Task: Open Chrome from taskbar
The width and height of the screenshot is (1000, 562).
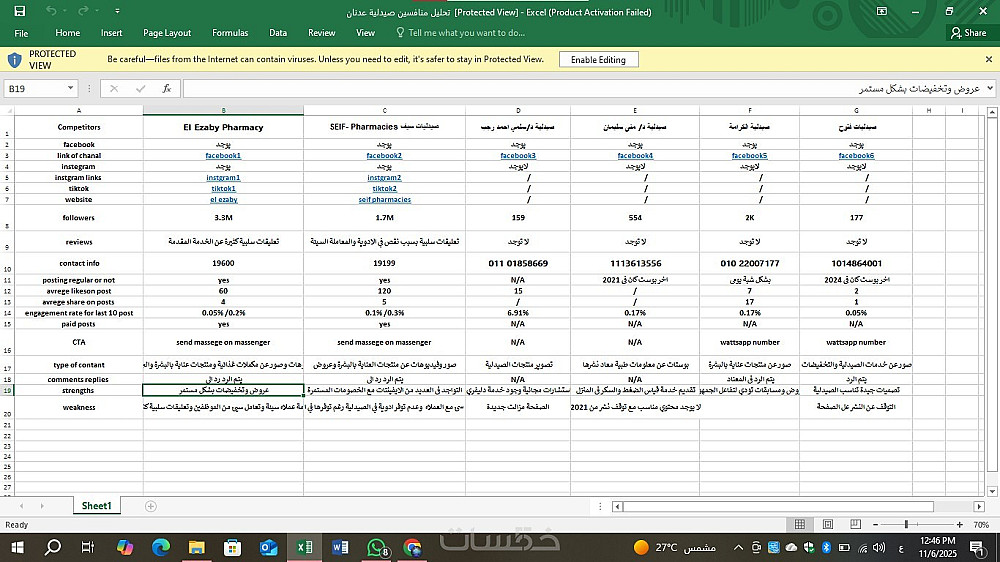Action: pos(413,547)
